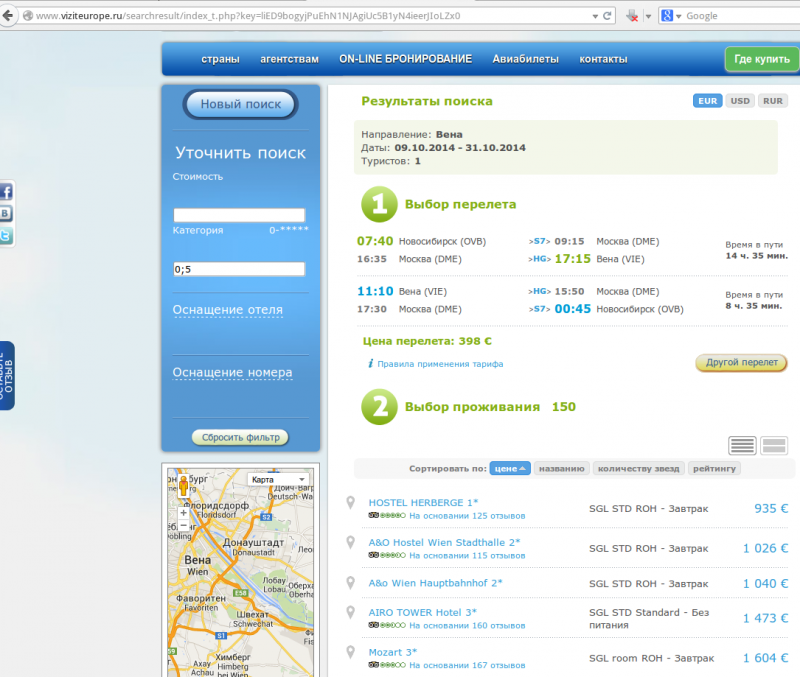Select the 1 040 € price

(765, 584)
